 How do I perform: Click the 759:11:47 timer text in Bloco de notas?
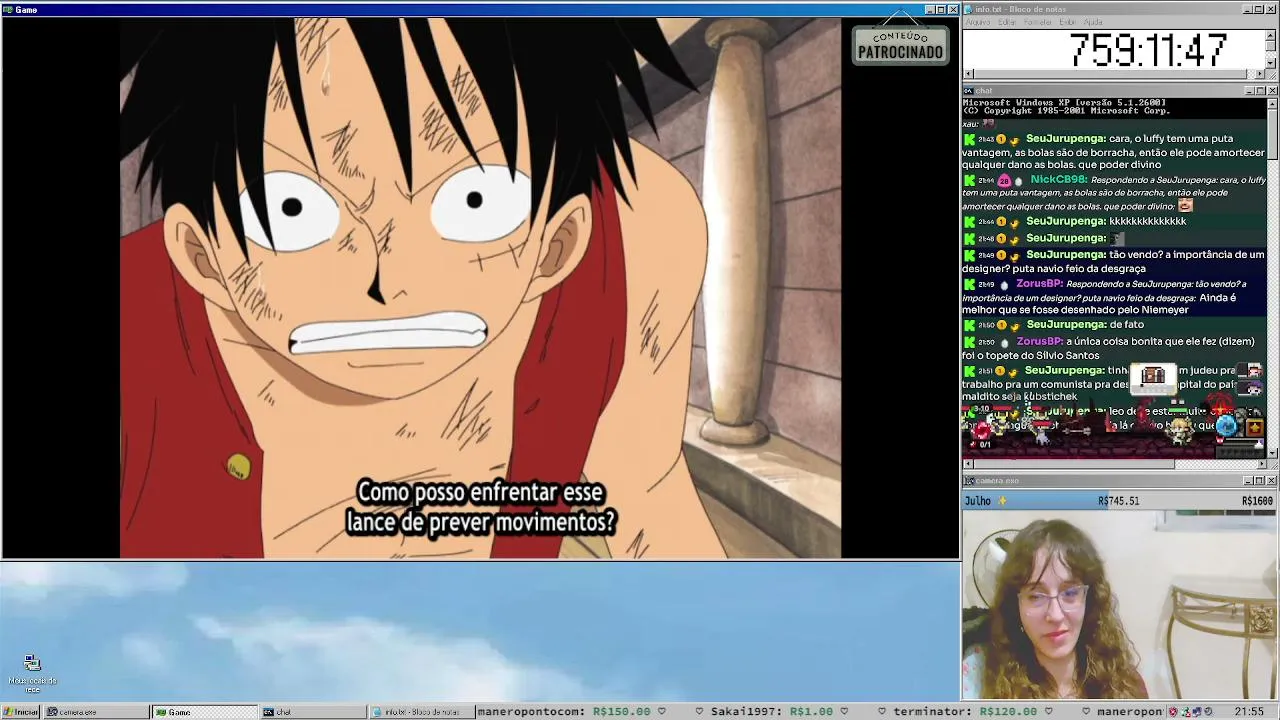(x=1148, y=50)
